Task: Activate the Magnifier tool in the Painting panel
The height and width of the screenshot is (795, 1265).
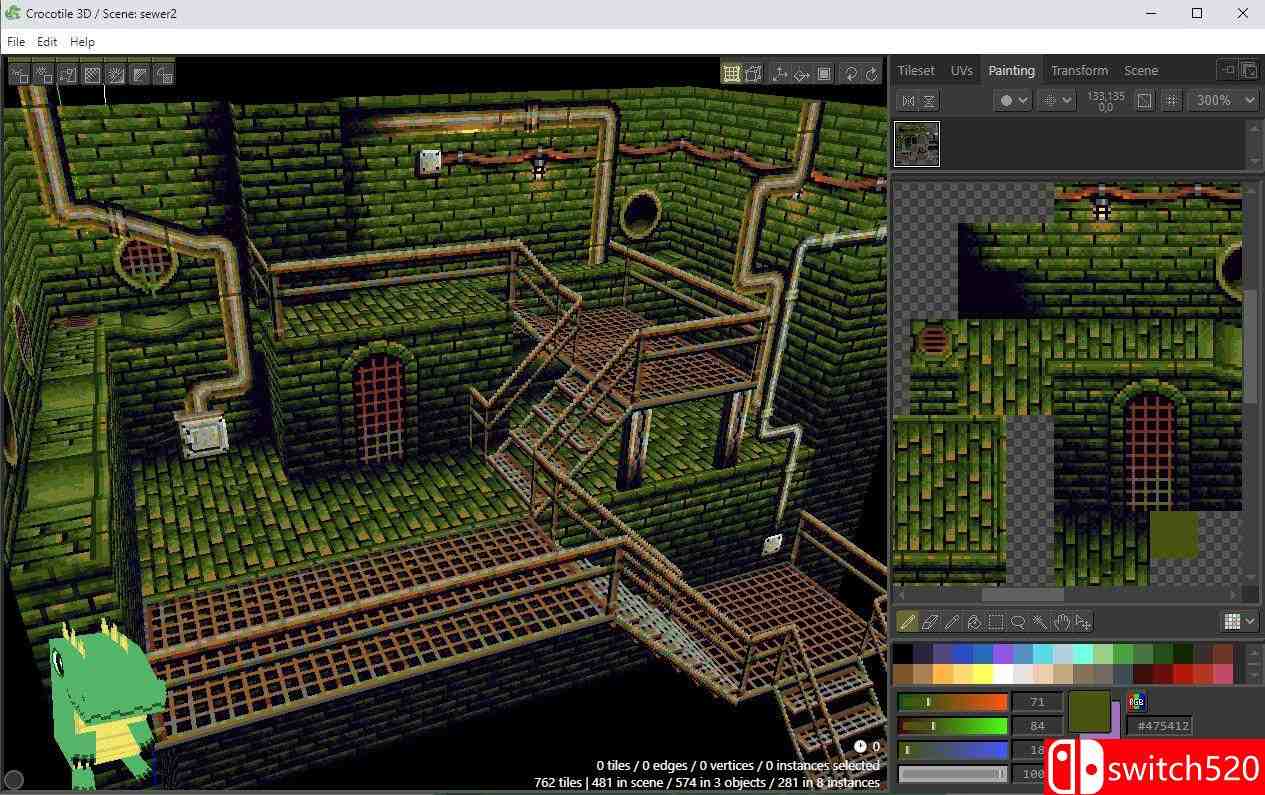Action: pos(1018,622)
